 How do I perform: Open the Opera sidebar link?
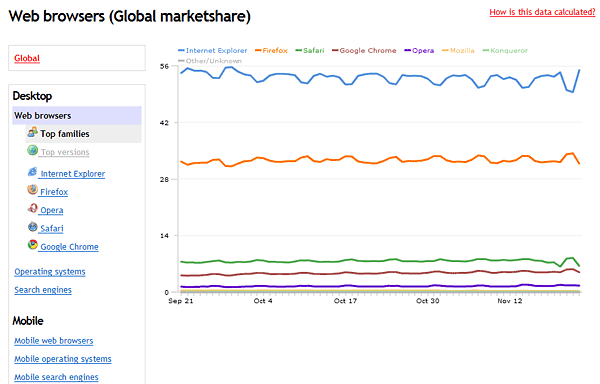(52, 210)
